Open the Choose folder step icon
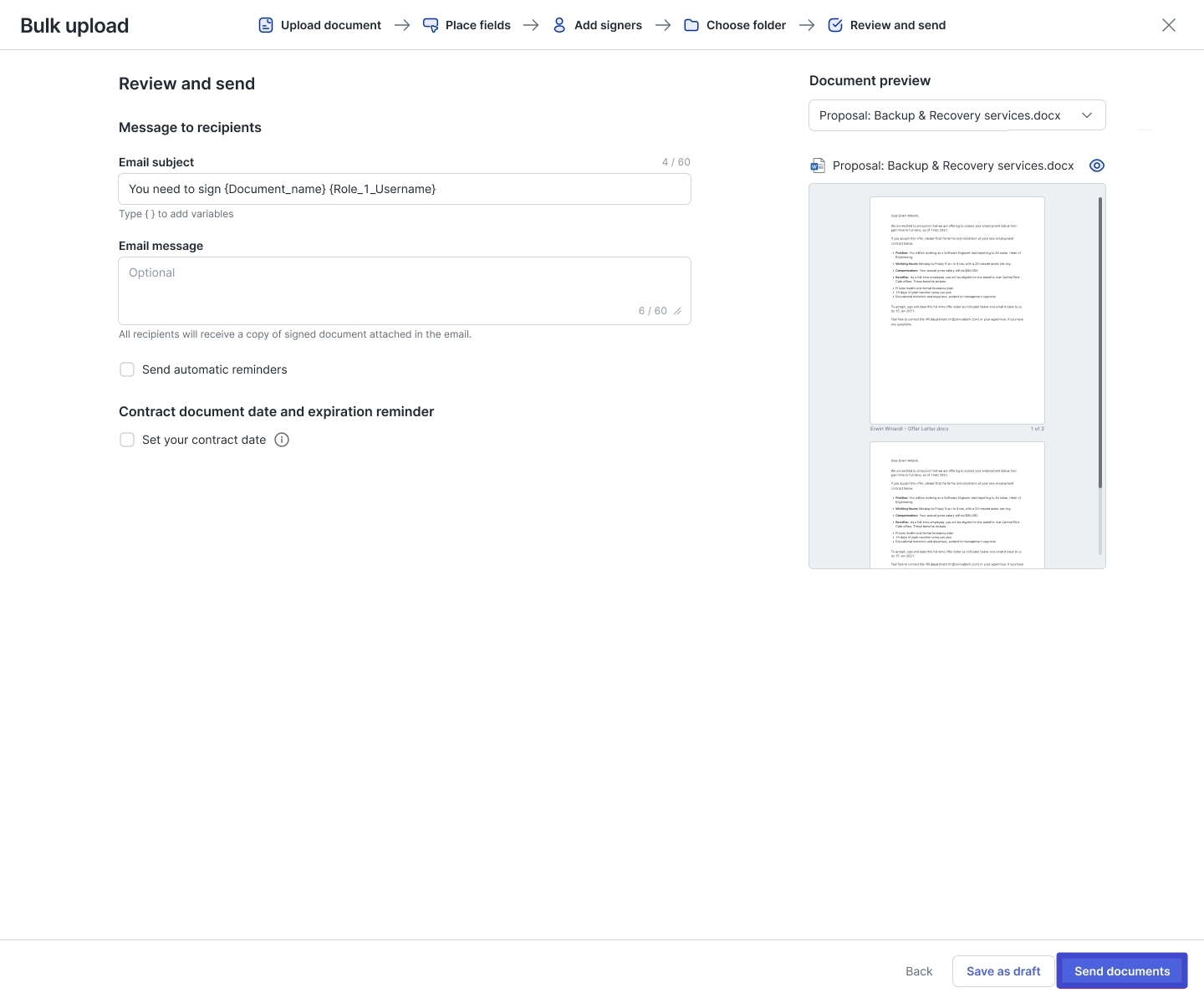The height and width of the screenshot is (1003, 1204). point(691,25)
